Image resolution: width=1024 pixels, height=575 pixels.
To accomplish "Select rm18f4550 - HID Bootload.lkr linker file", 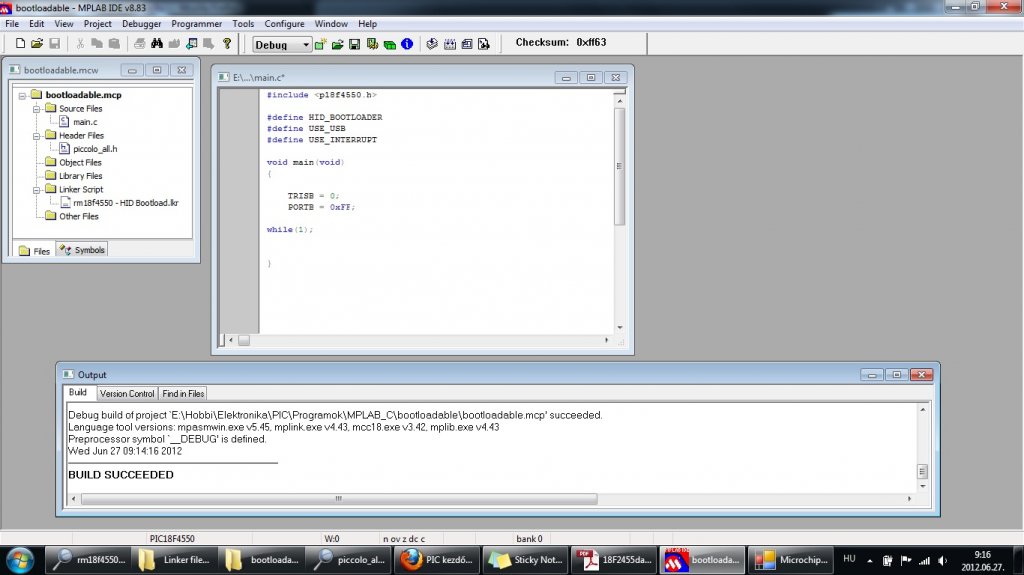I will (x=125, y=203).
